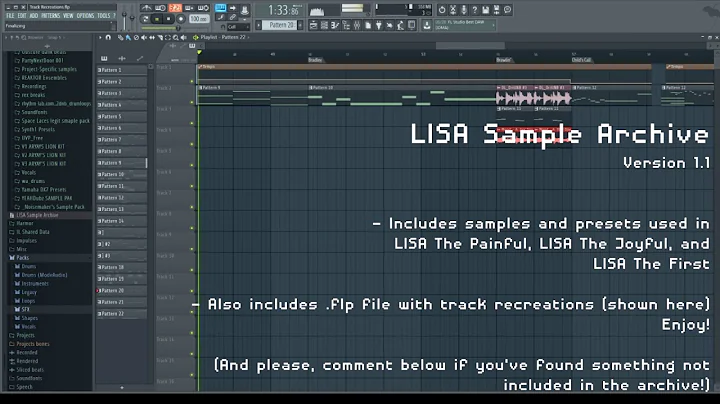Select the playlist delete tool
Viewport: 720px width, 404px height.
click(136, 37)
